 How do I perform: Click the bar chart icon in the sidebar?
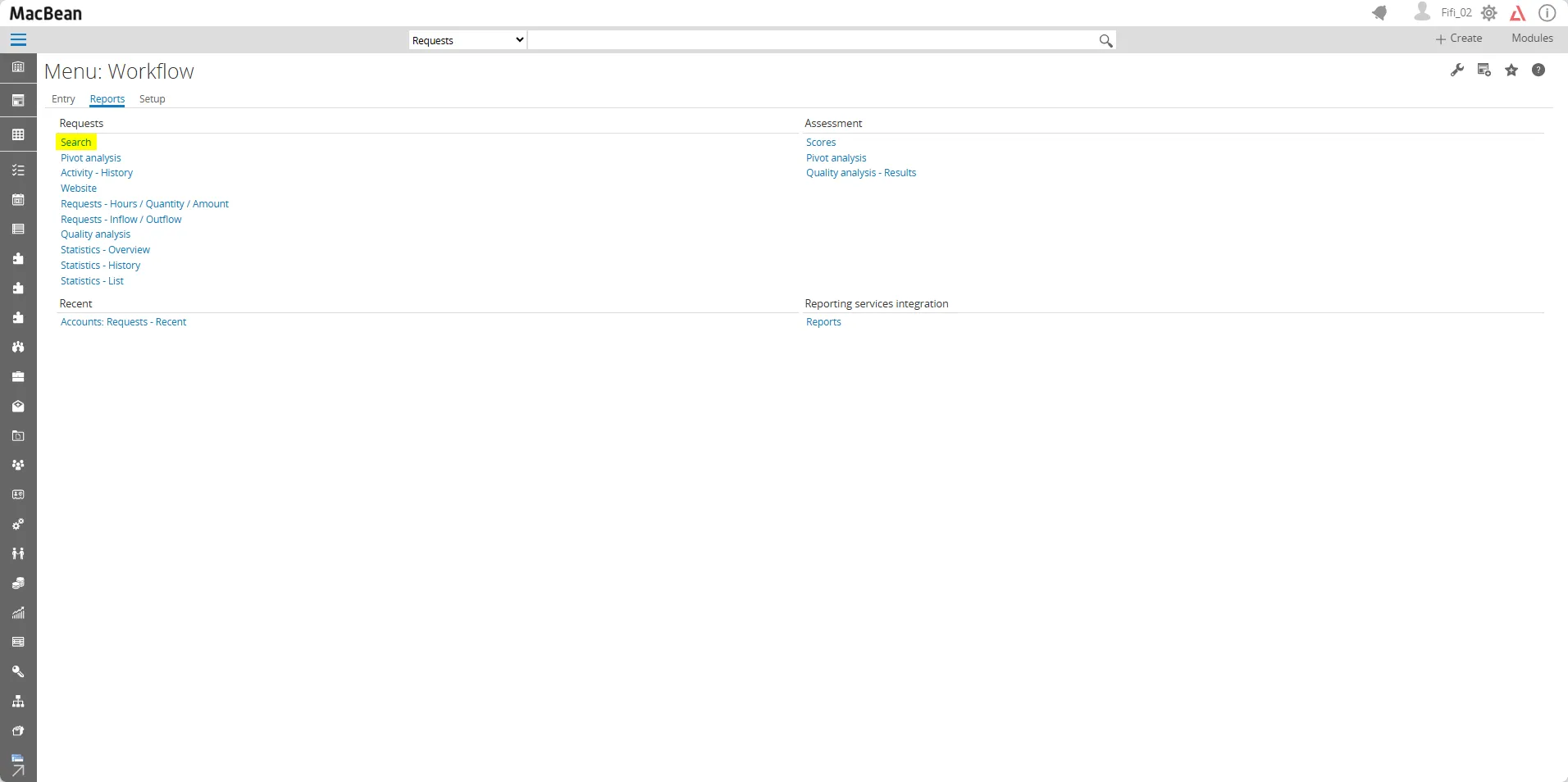[18, 612]
